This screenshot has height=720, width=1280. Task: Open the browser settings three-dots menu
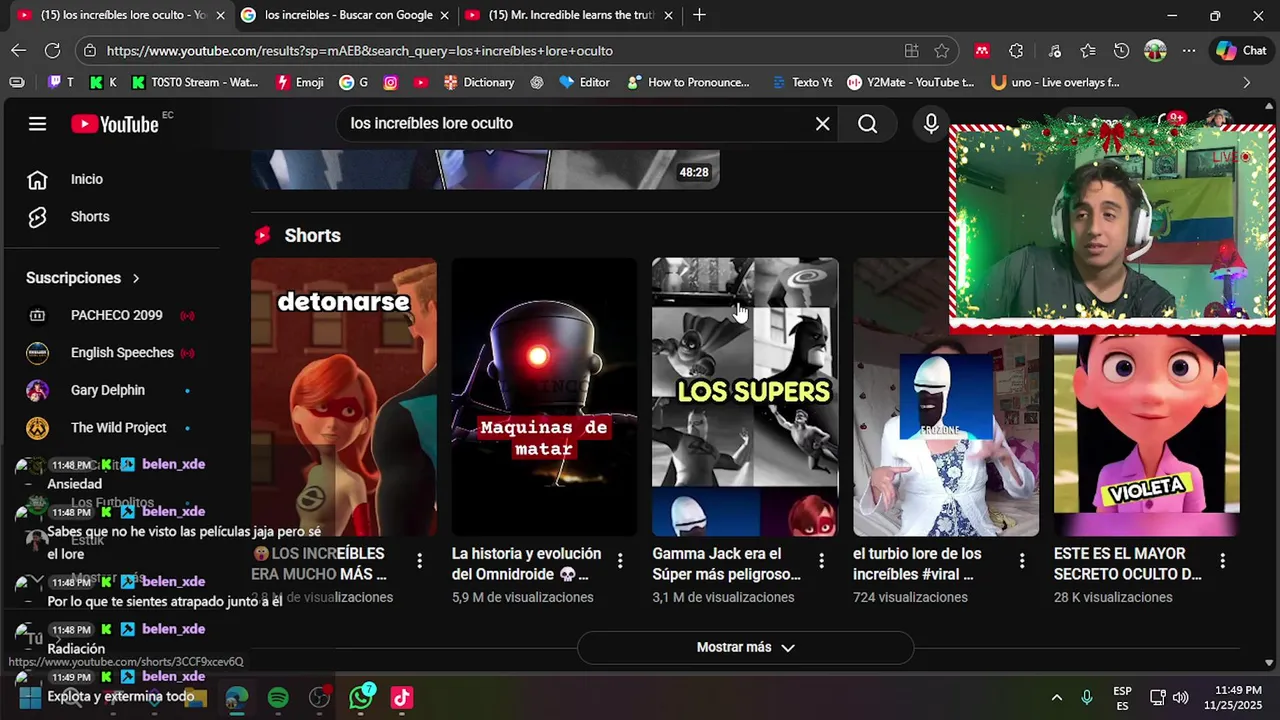(x=1189, y=51)
